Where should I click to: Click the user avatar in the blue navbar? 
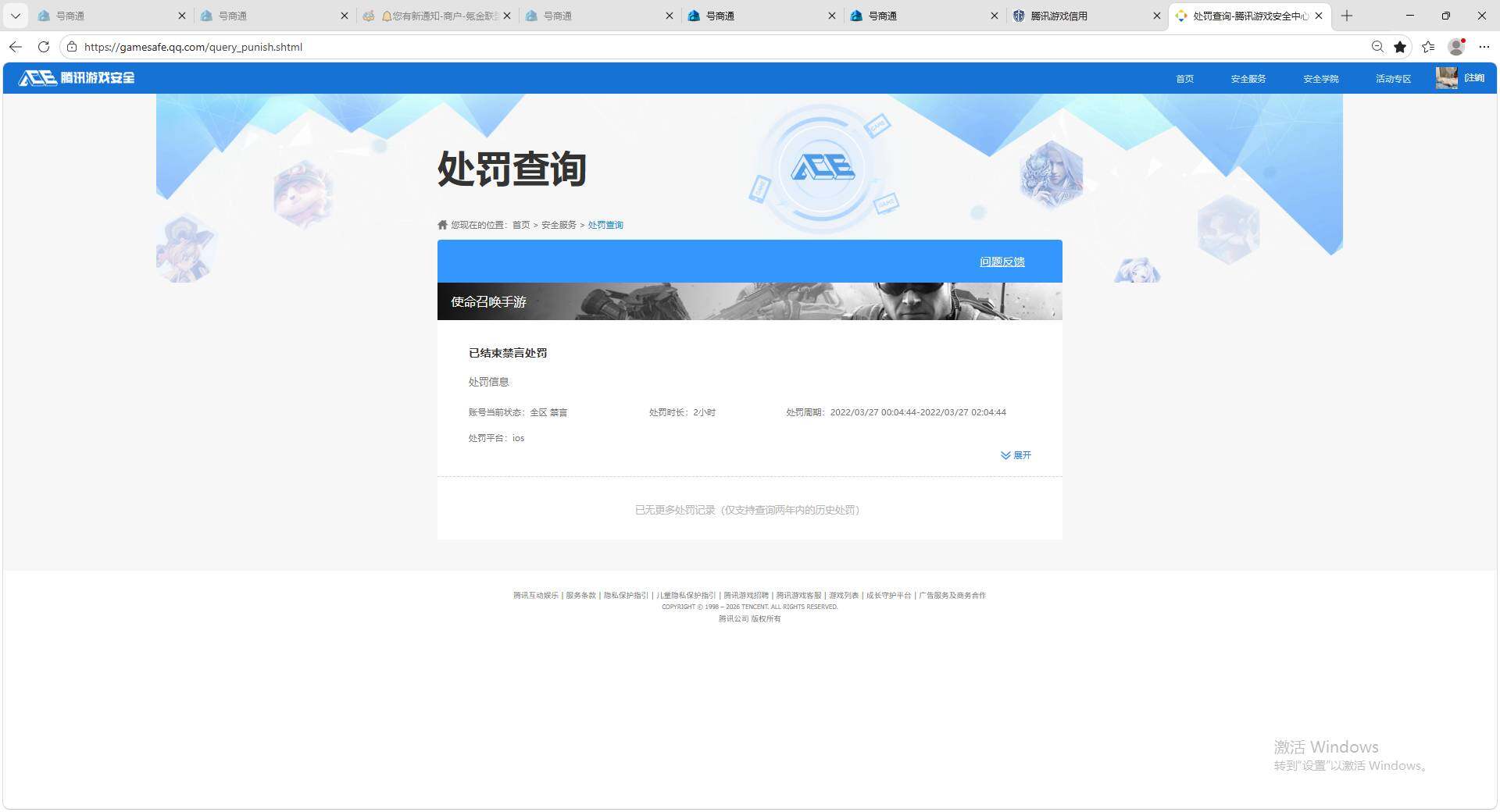1446,78
